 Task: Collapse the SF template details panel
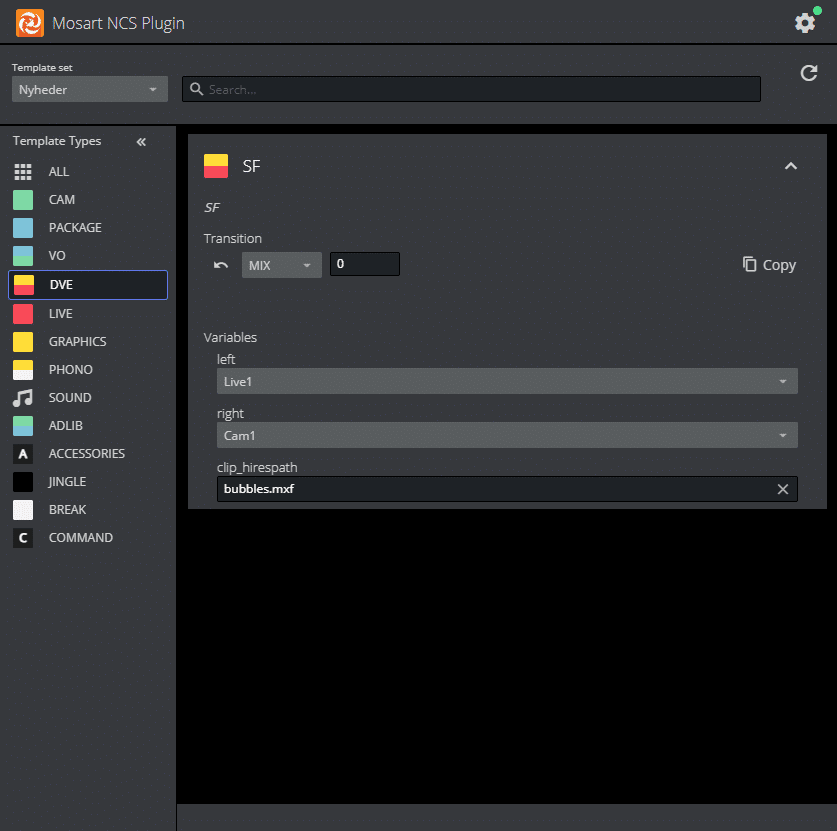click(x=791, y=166)
